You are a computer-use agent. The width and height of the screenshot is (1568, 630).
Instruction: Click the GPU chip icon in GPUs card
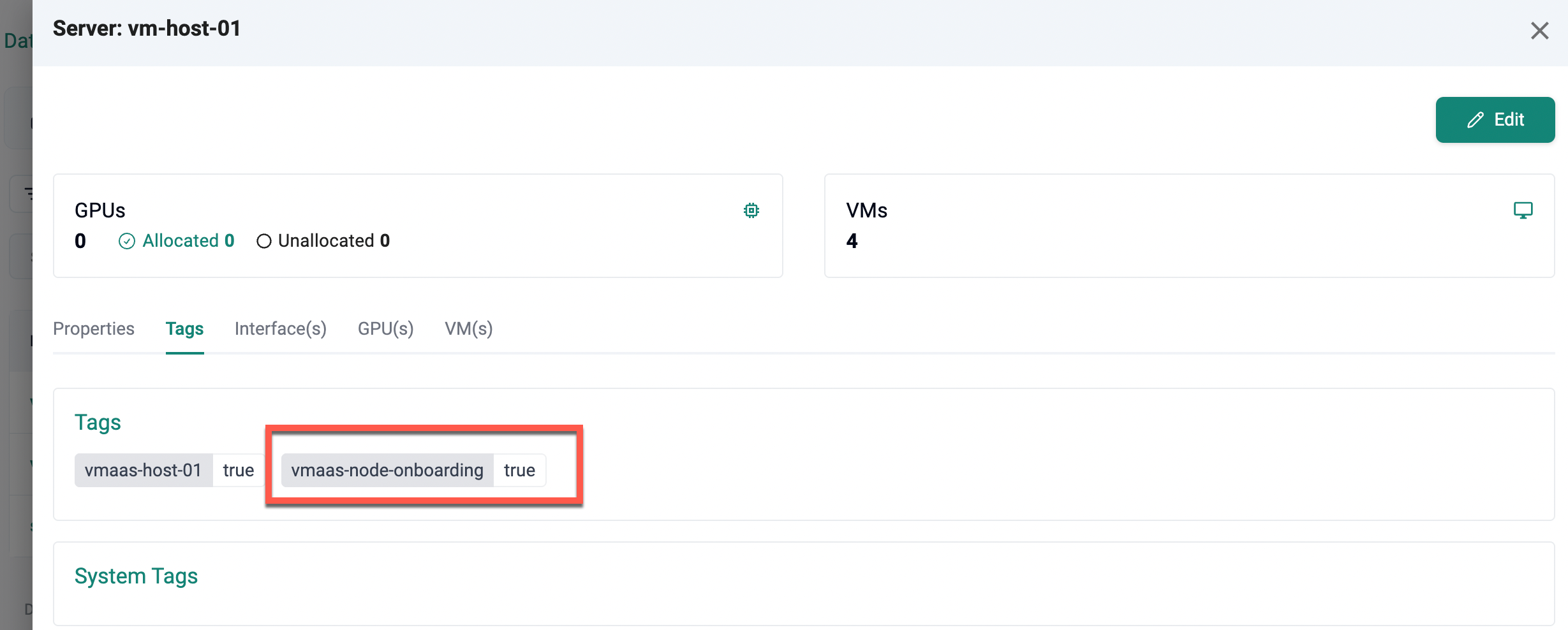(x=751, y=210)
